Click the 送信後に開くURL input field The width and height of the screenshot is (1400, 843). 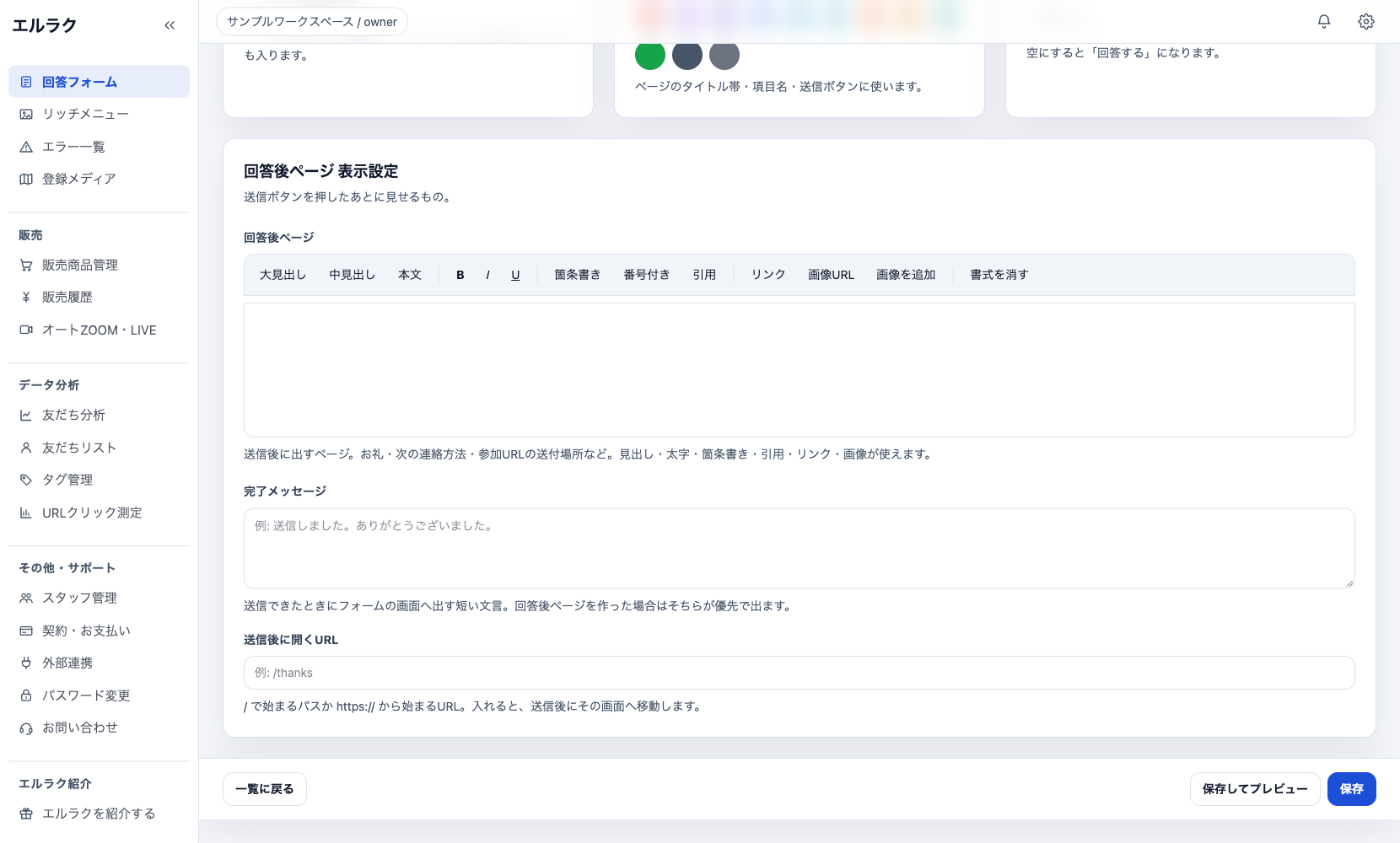tap(800, 673)
